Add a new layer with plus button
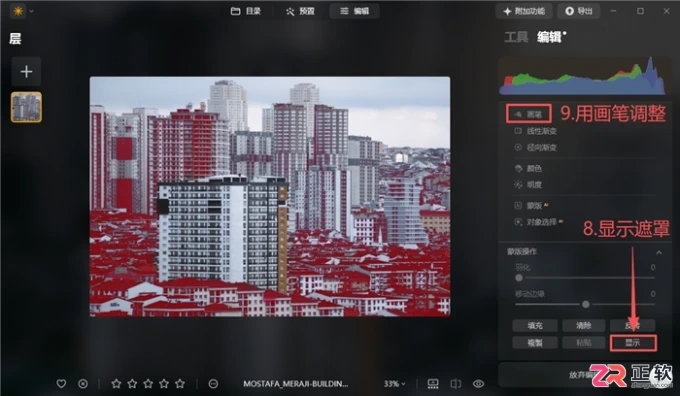 pyautogui.click(x=26, y=72)
